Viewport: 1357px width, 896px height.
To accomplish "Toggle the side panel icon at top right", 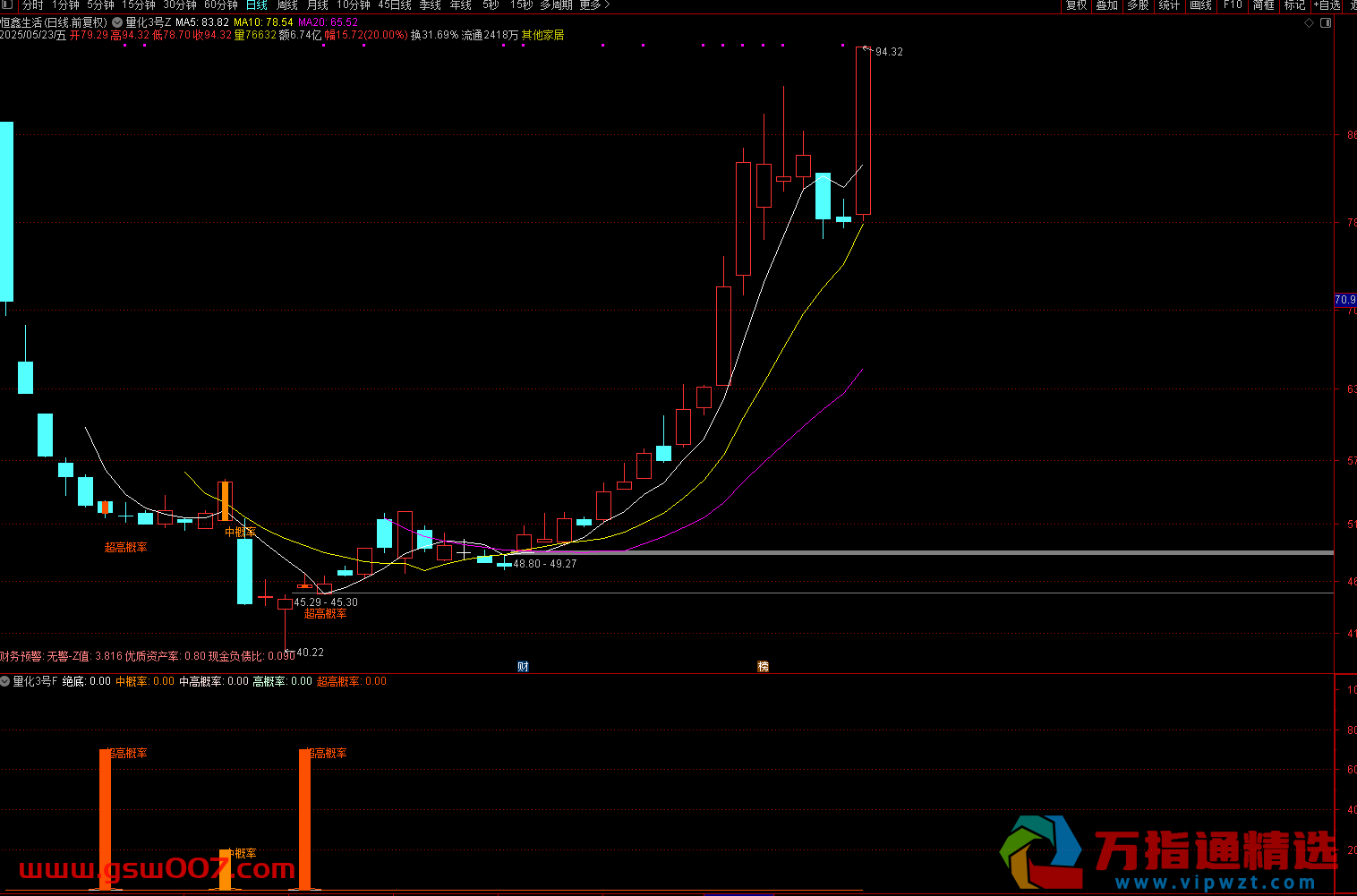I will coord(1327,23).
